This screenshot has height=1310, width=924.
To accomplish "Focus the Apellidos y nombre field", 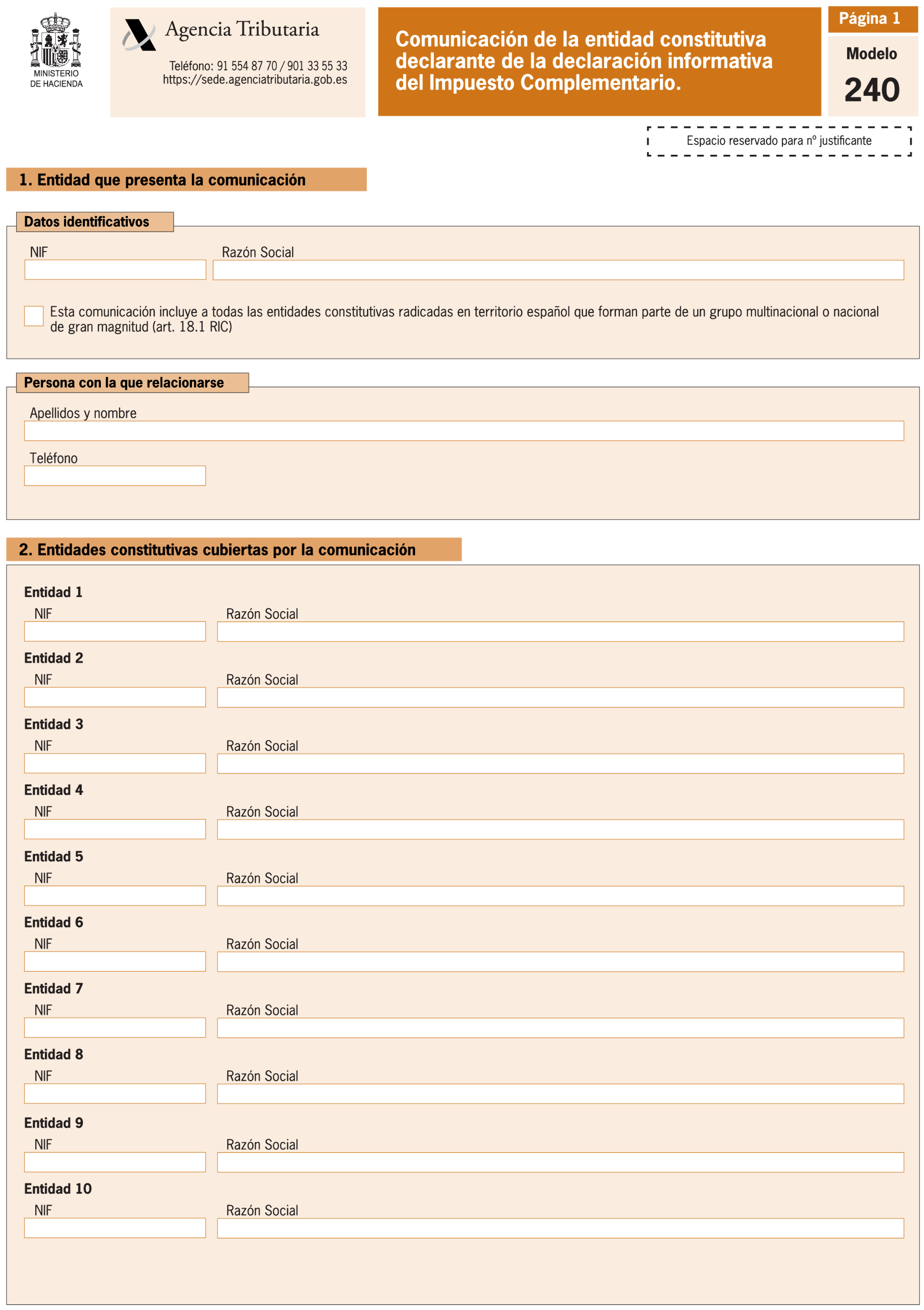I will 463,431.
